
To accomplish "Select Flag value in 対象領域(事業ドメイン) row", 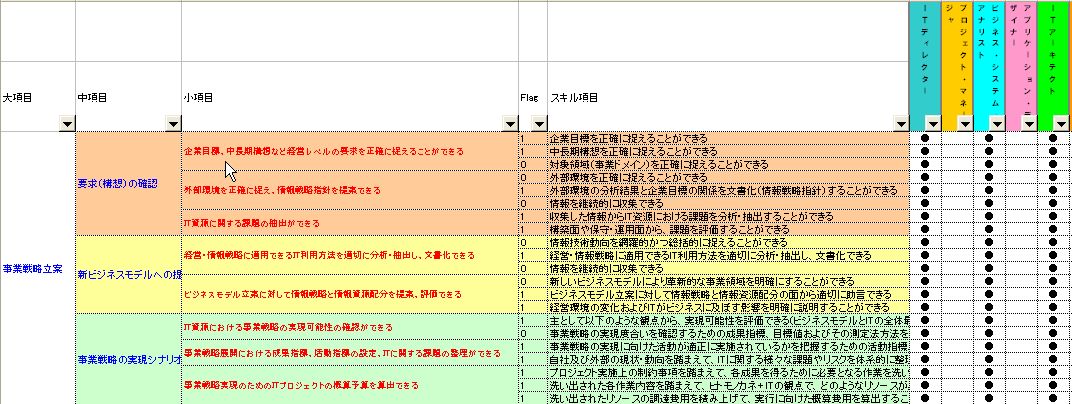I will point(533,164).
